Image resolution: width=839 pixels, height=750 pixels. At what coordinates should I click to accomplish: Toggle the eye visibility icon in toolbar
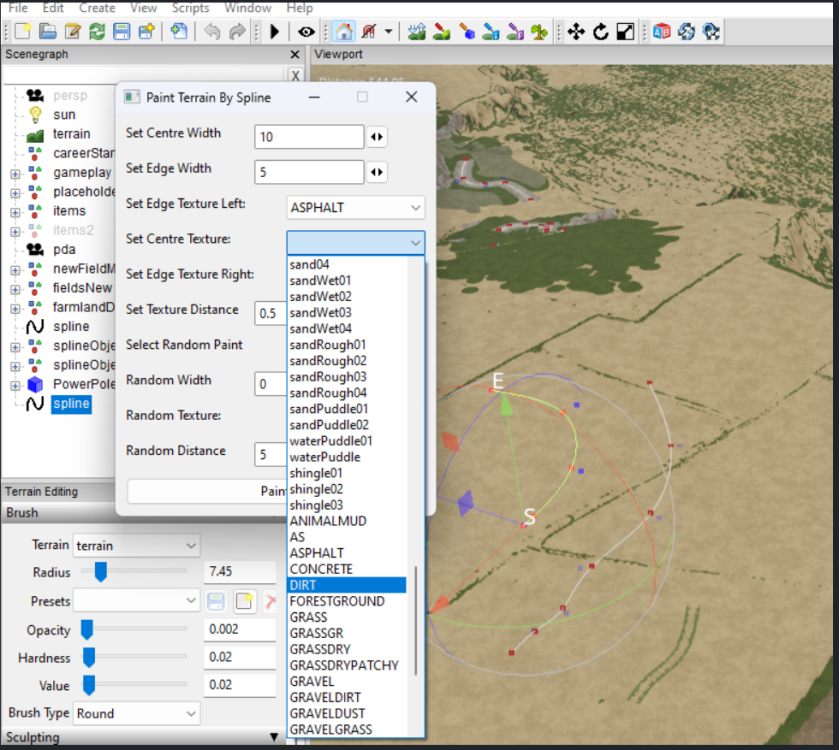tap(306, 32)
